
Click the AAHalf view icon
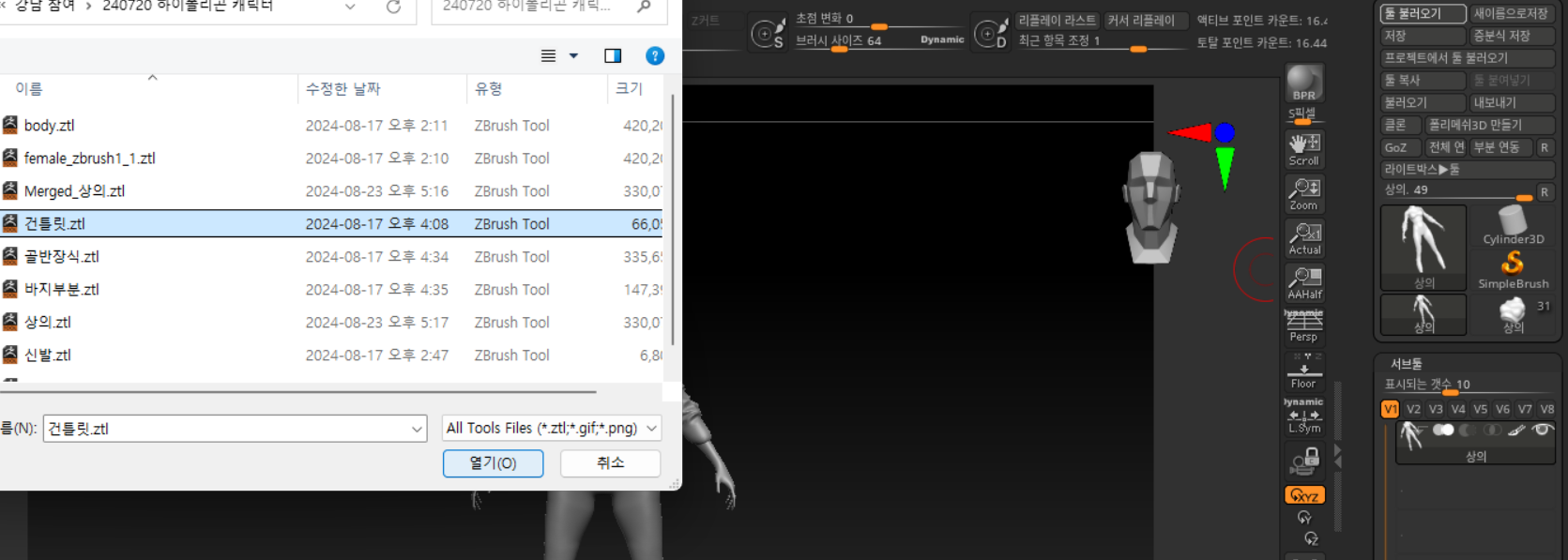(1304, 282)
